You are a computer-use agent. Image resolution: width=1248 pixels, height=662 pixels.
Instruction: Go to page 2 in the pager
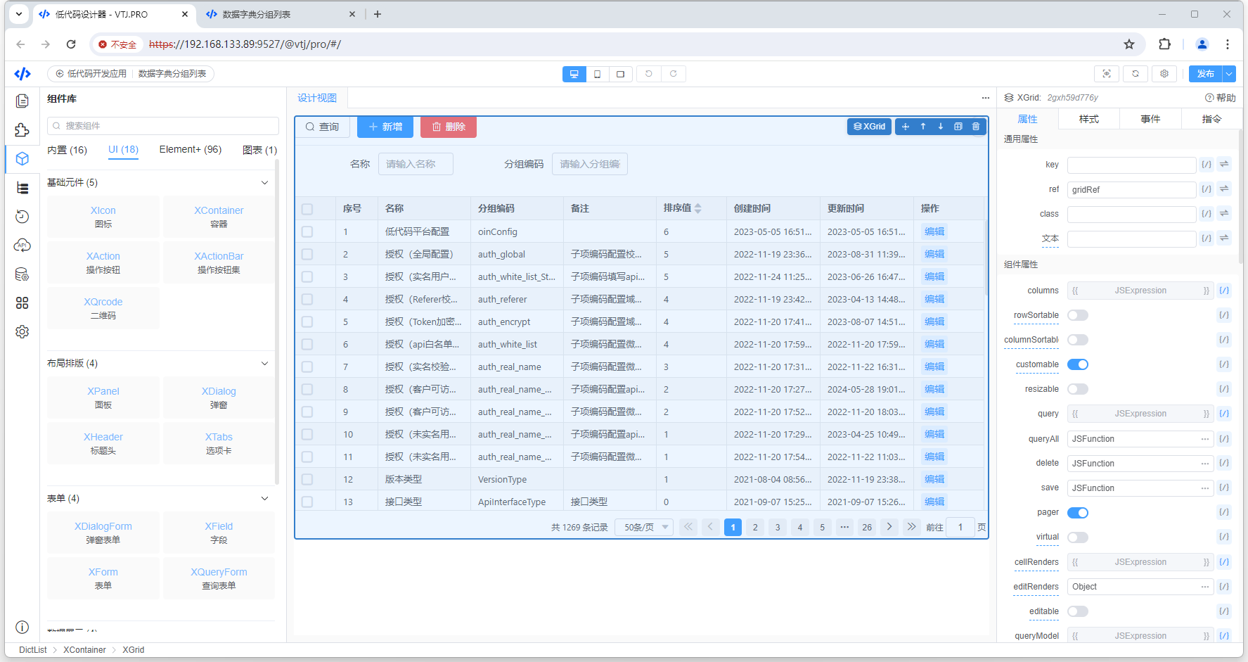[755, 527]
